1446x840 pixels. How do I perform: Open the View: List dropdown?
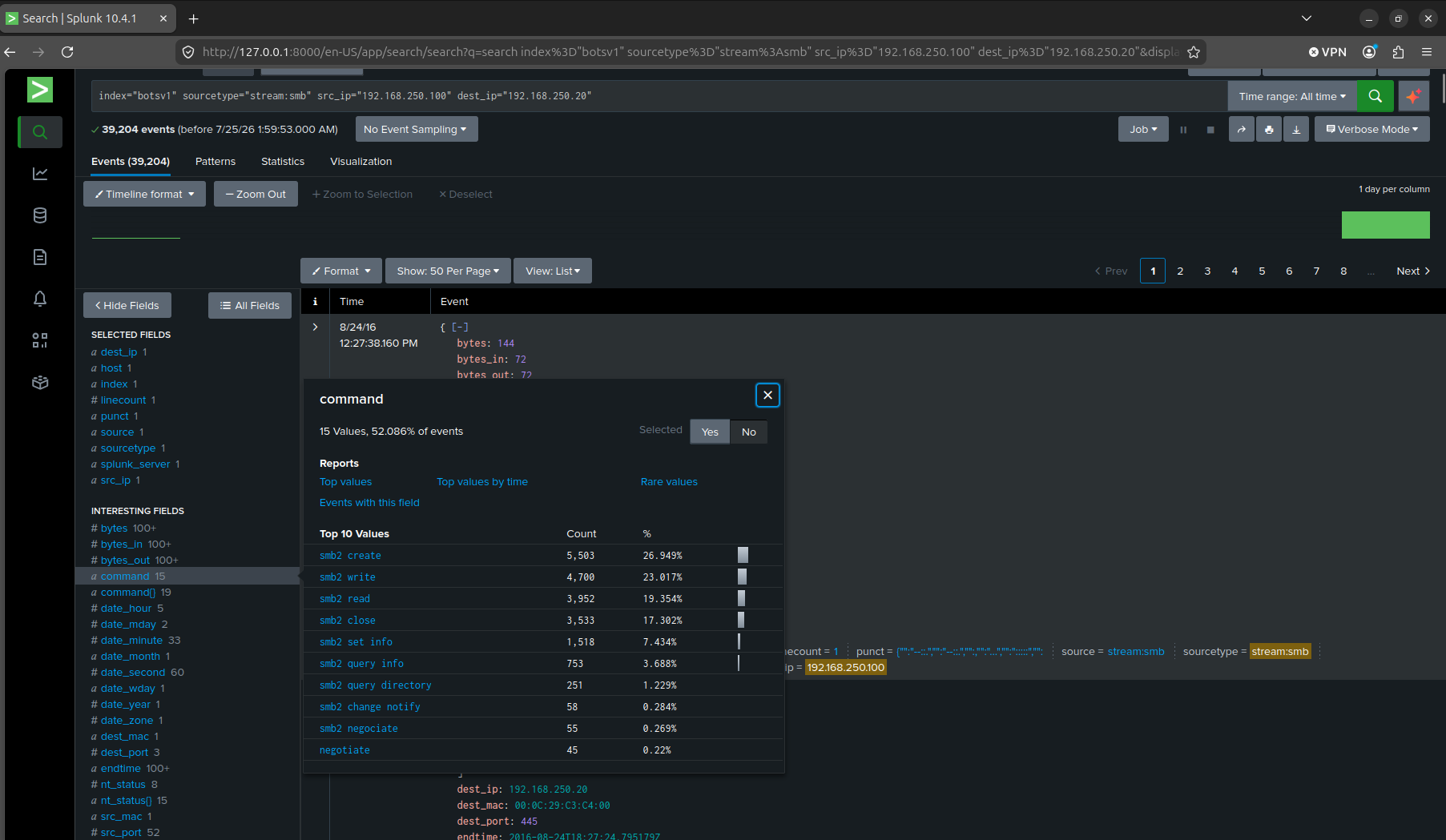tap(553, 271)
